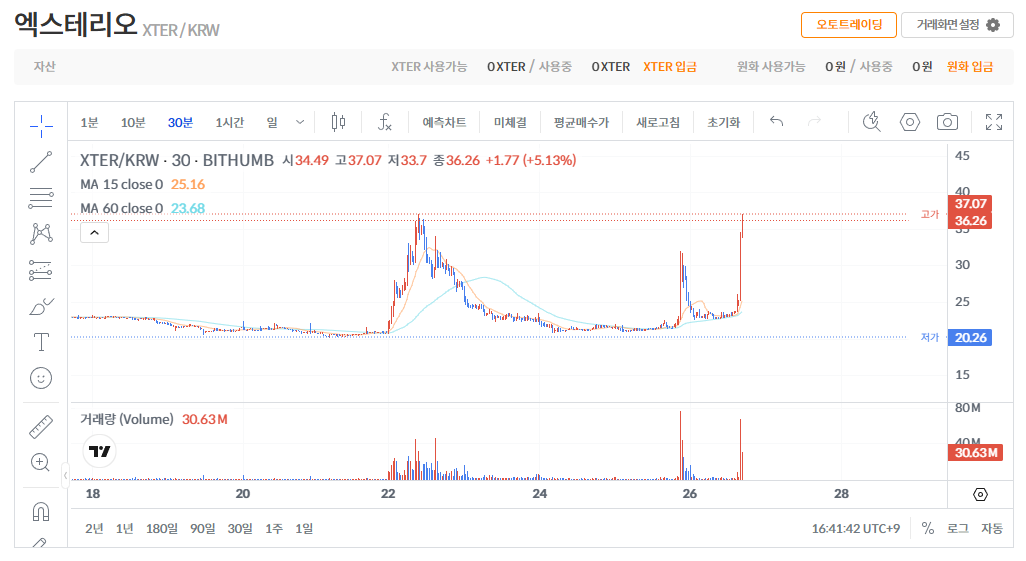Take a chart snapshot with camera icon
Viewport: 1026px width, 561px height.
947,122
